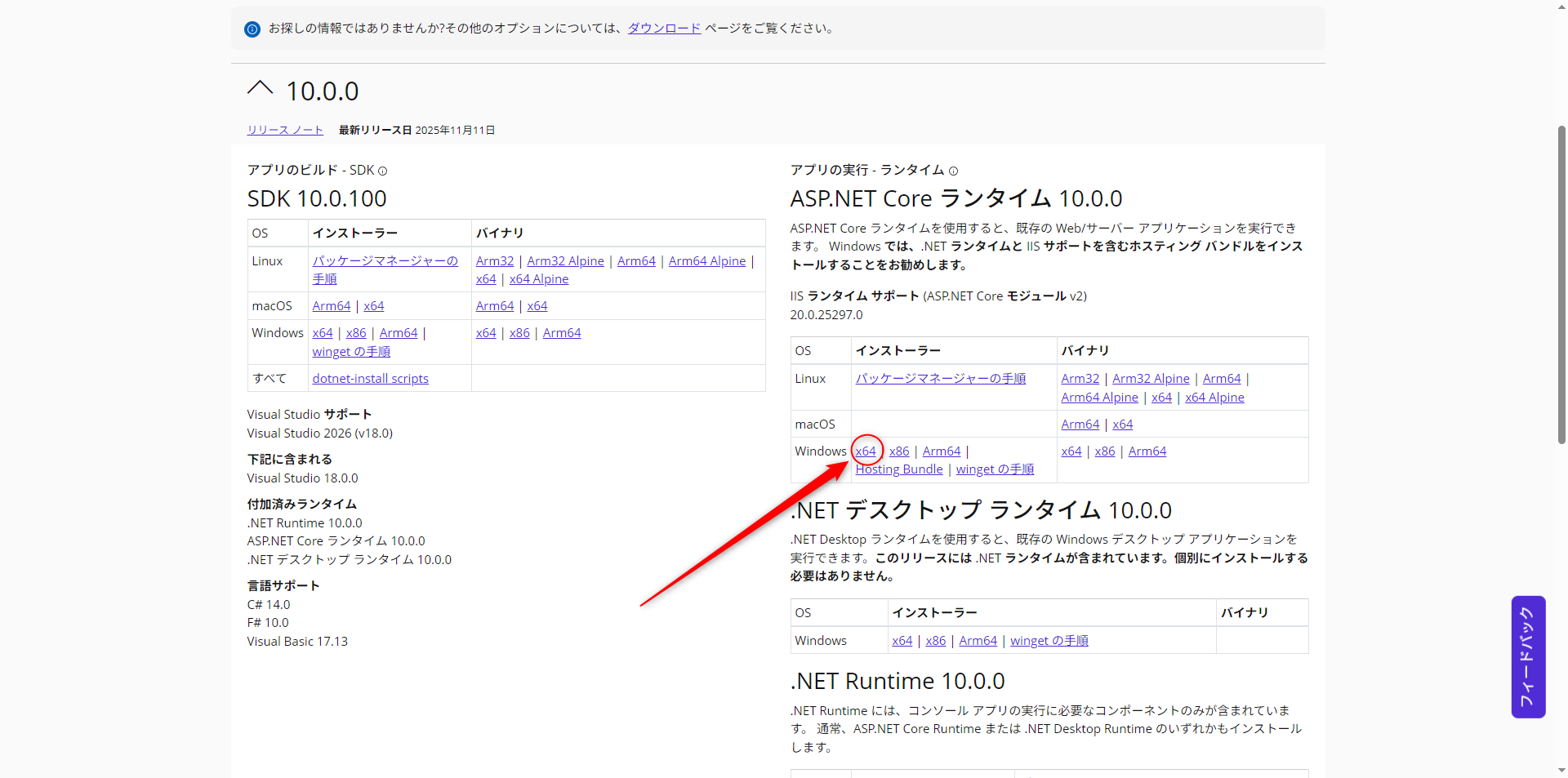This screenshot has height=778, width=1568.
Task: Click the scrollbar down arrow
Action: (x=1561, y=770)
